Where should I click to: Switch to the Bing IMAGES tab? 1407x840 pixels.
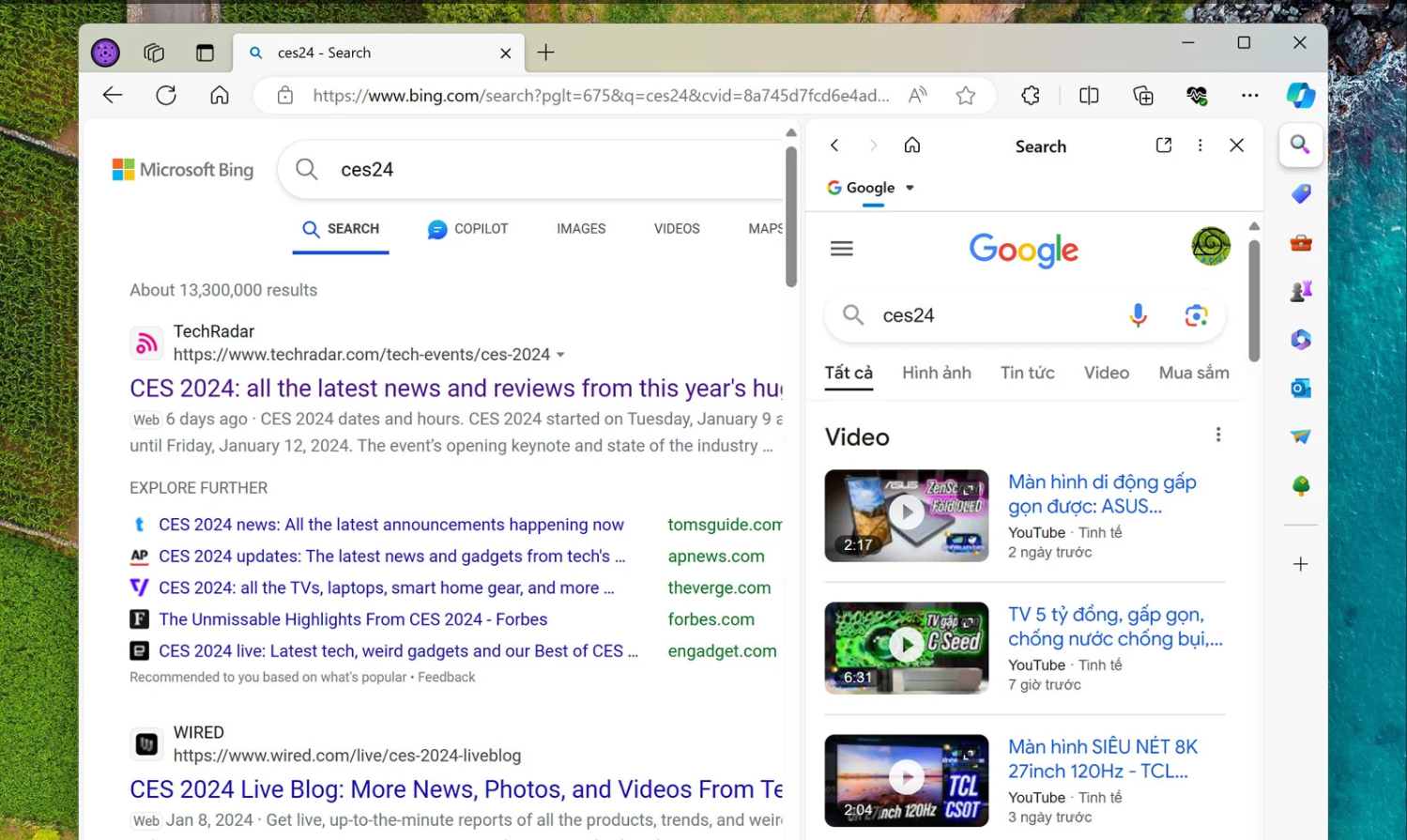point(580,229)
